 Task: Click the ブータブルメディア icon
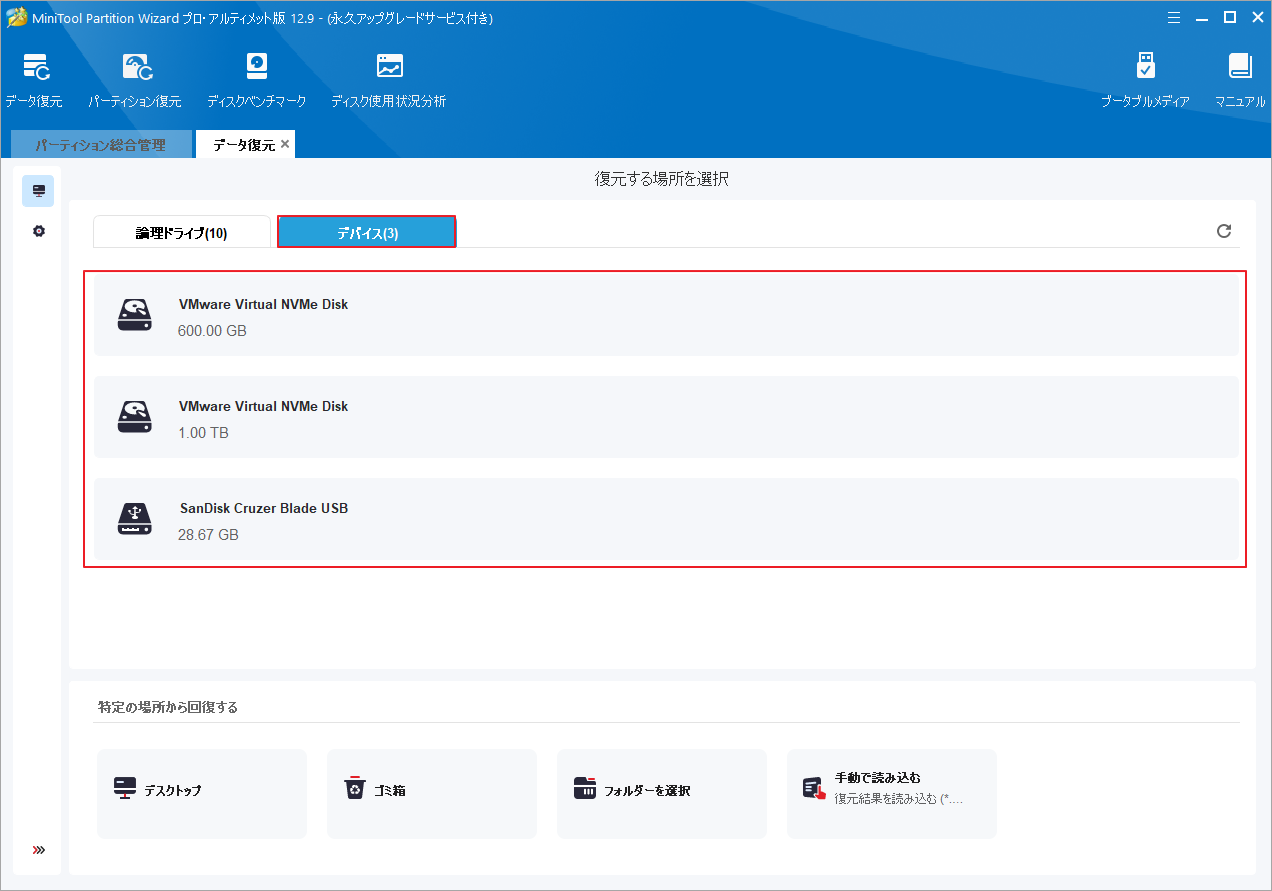1146,67
